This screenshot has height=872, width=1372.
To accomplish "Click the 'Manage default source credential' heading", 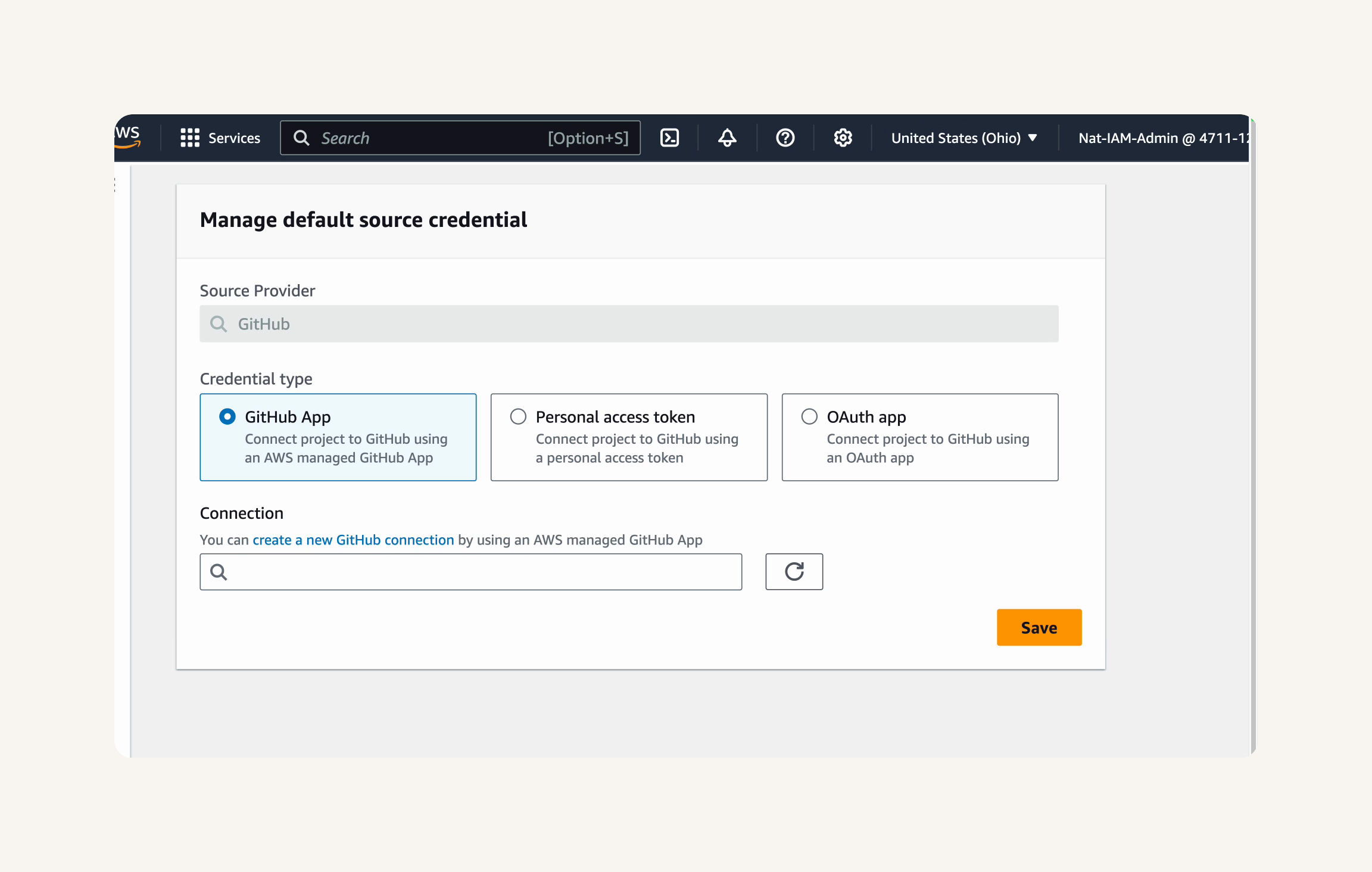I will coord(363,220).
